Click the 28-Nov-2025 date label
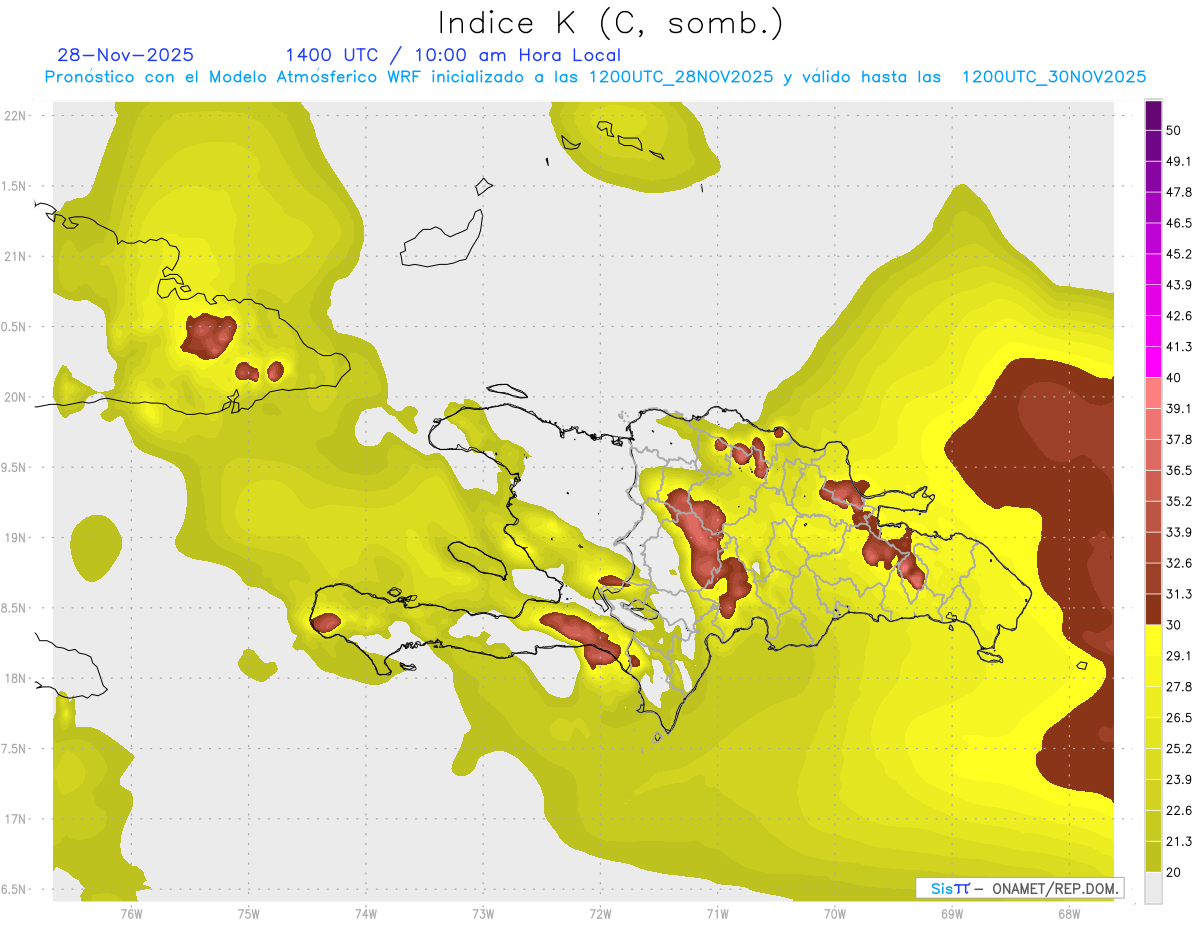 click(x=126, y=55)
